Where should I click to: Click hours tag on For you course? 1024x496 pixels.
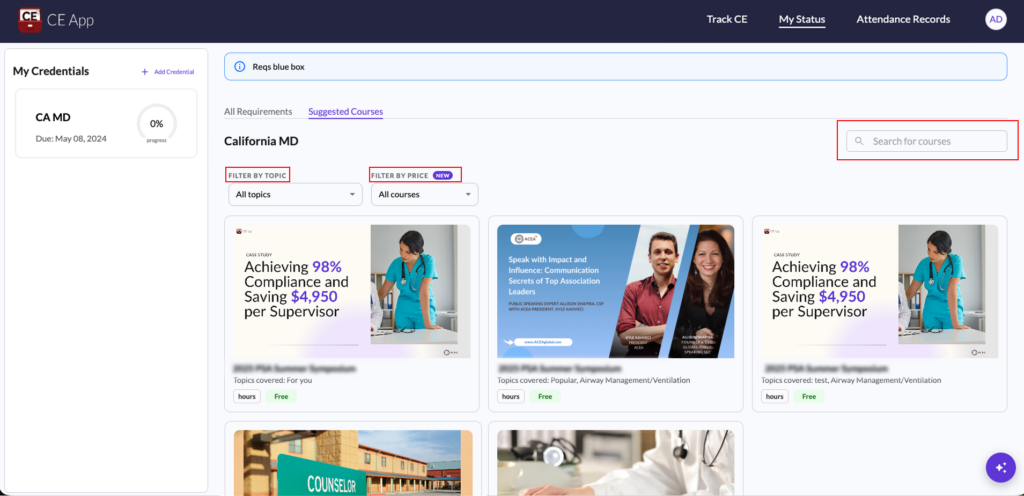click(x=247, y=396)
